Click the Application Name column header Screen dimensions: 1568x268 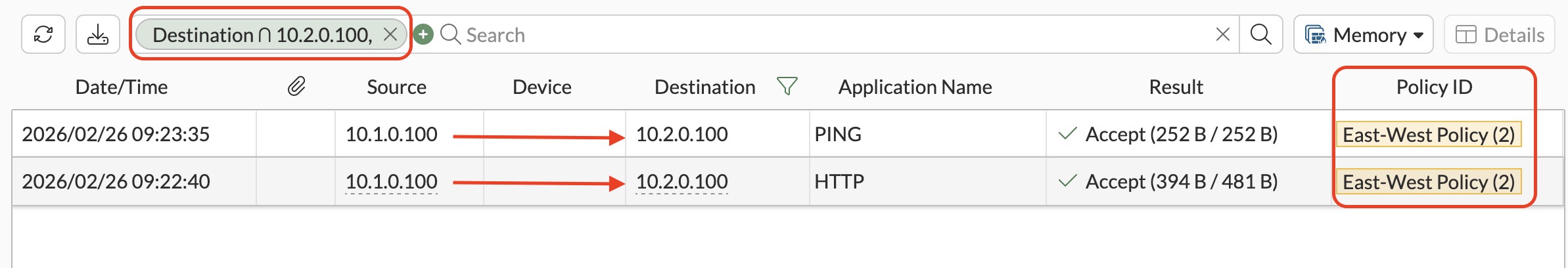click(915, 87)
